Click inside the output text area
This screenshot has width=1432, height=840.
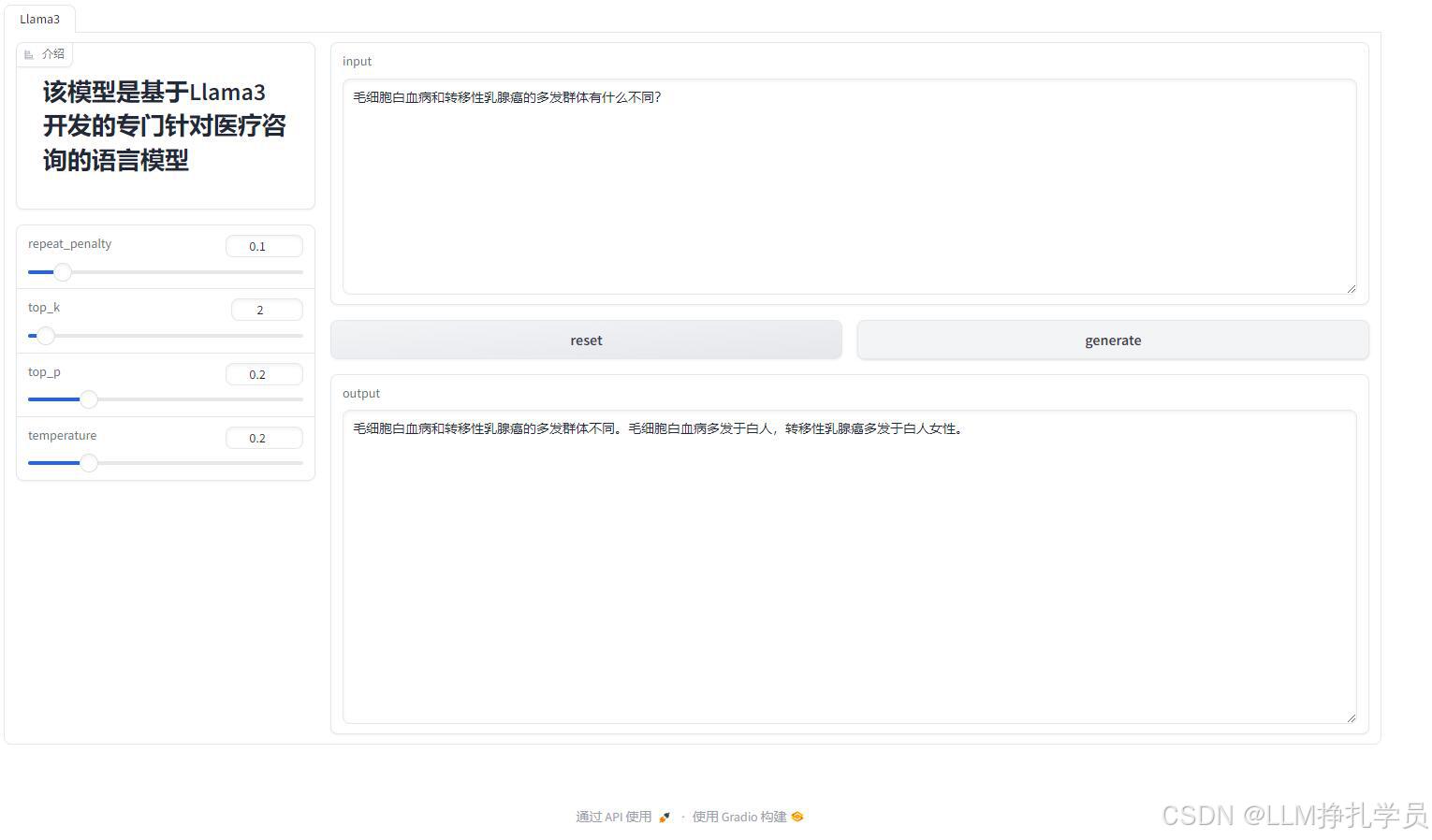click(x=849, y=567)
